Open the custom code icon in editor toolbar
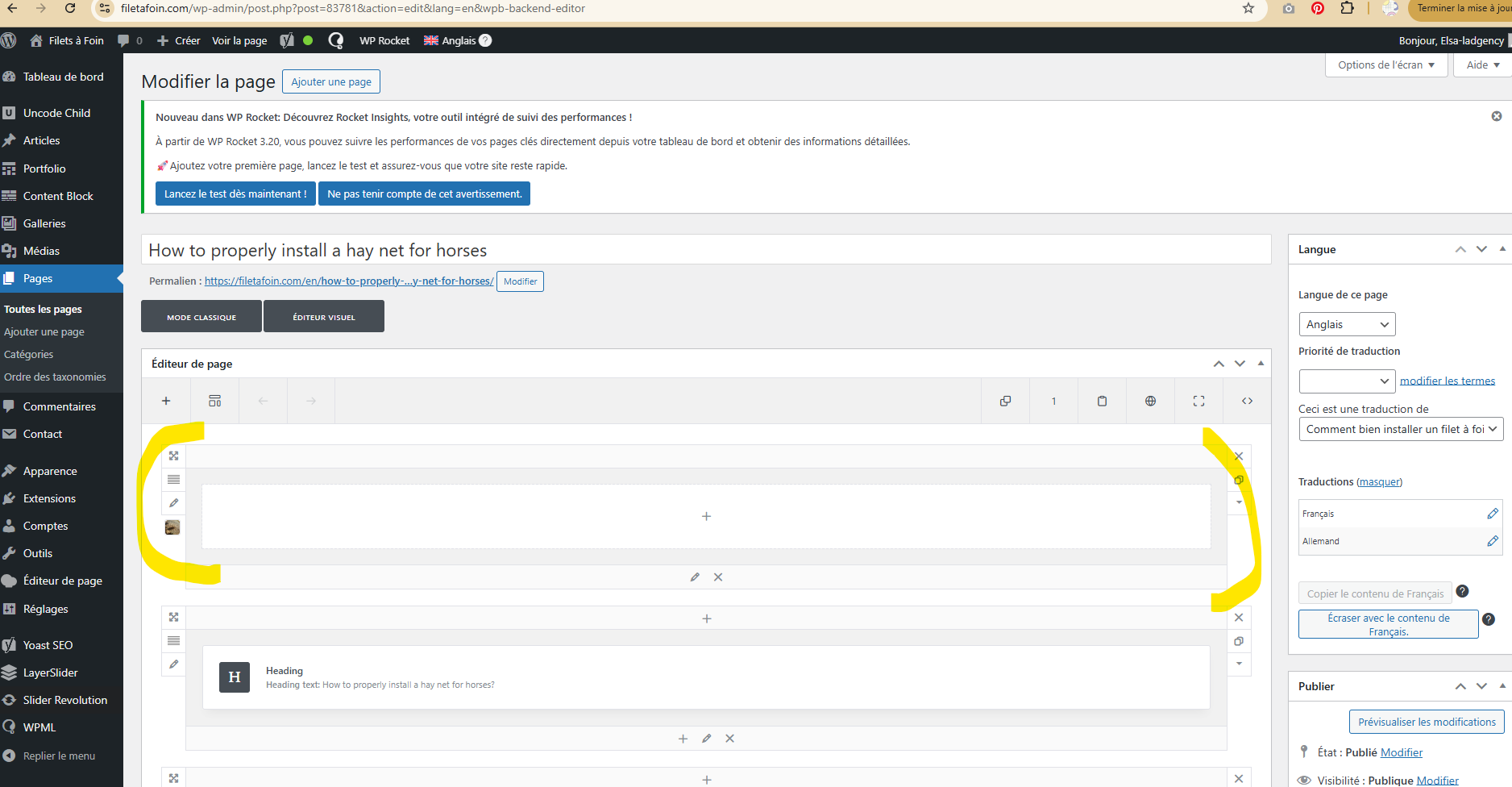1512x787 pixels. pos(1247,401)
